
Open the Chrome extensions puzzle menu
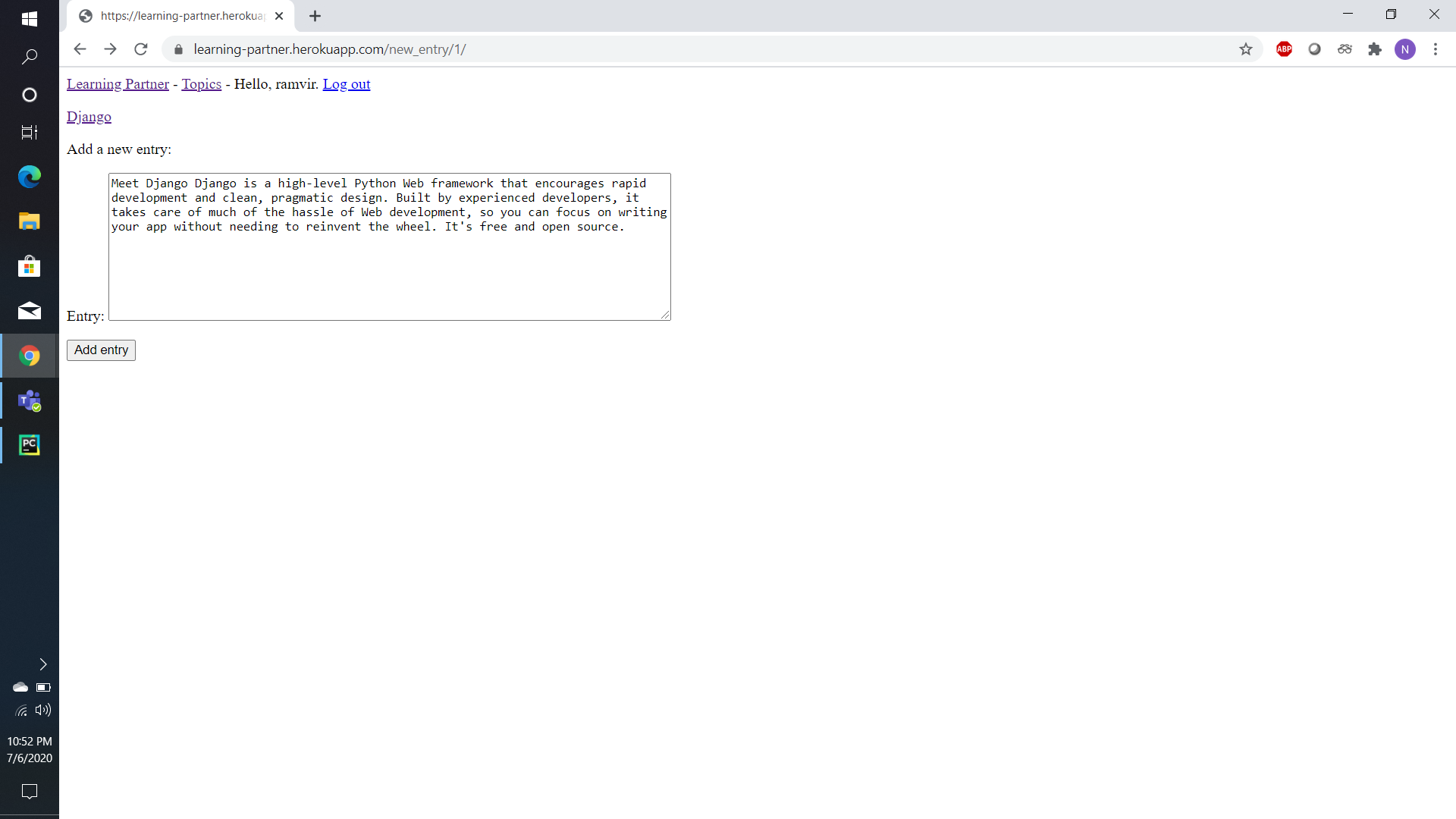click(x=1375, y=49)
